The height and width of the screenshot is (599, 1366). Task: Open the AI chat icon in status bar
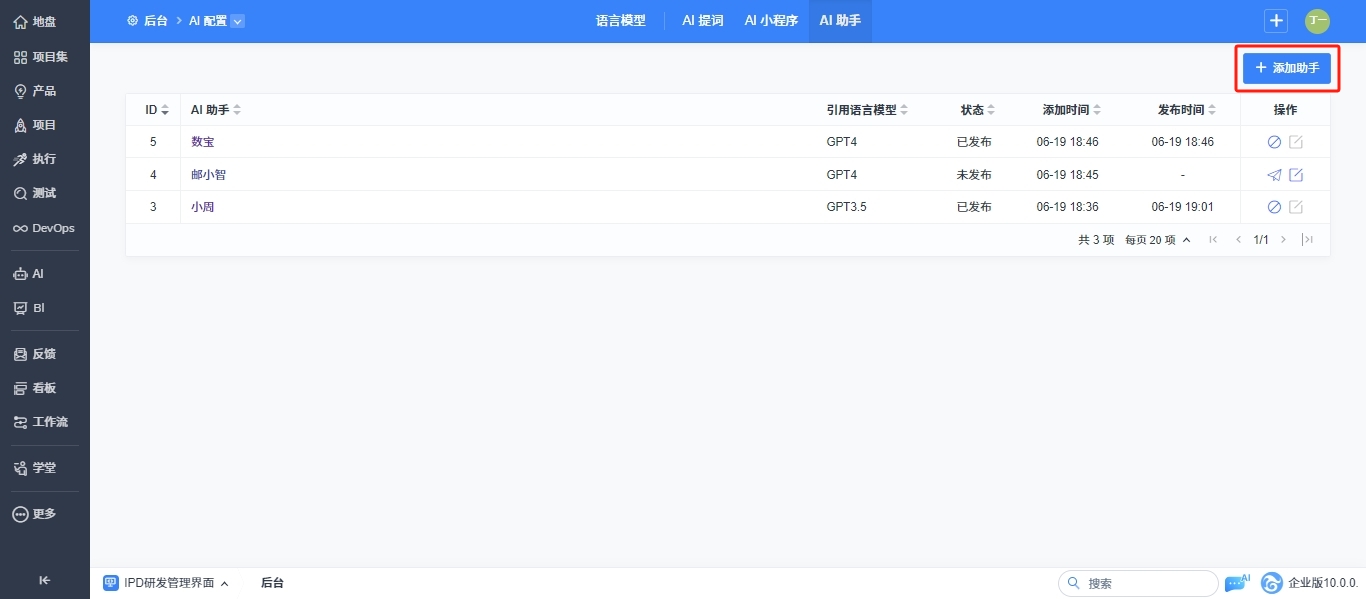(1236, 583)
